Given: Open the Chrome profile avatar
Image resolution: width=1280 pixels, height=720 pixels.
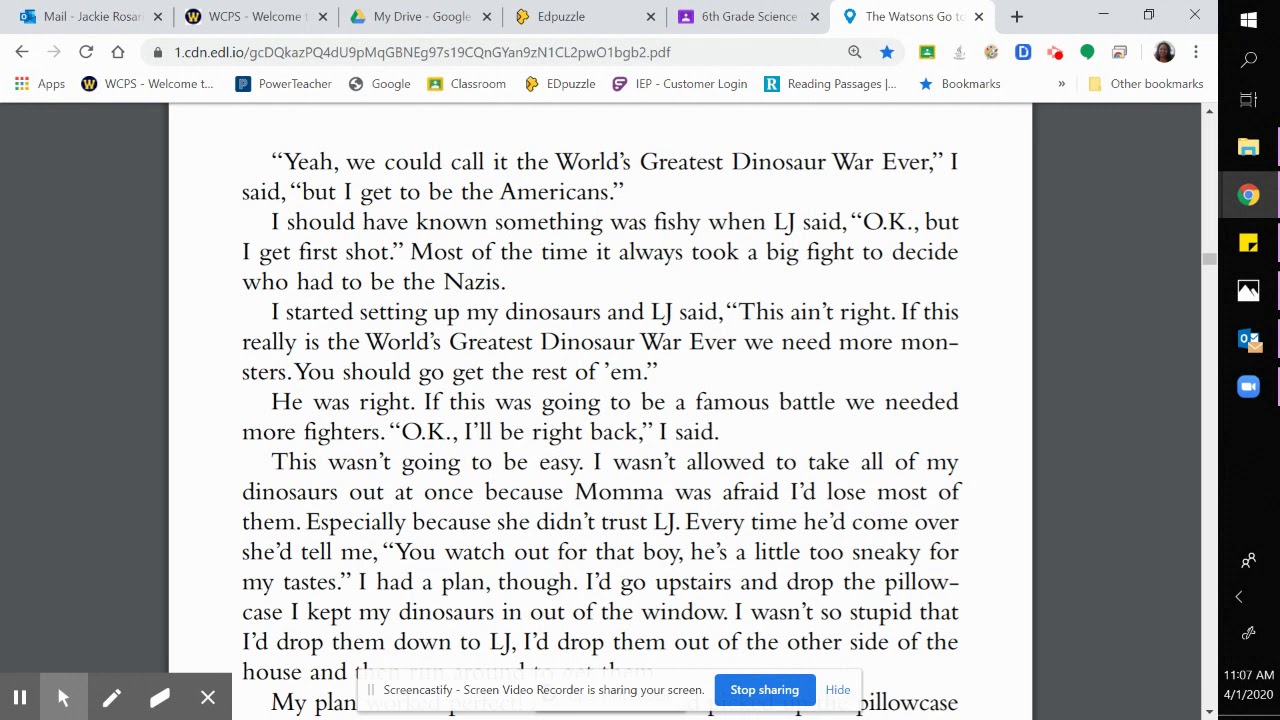Looking at the screenshot, I should [1164, 52].
